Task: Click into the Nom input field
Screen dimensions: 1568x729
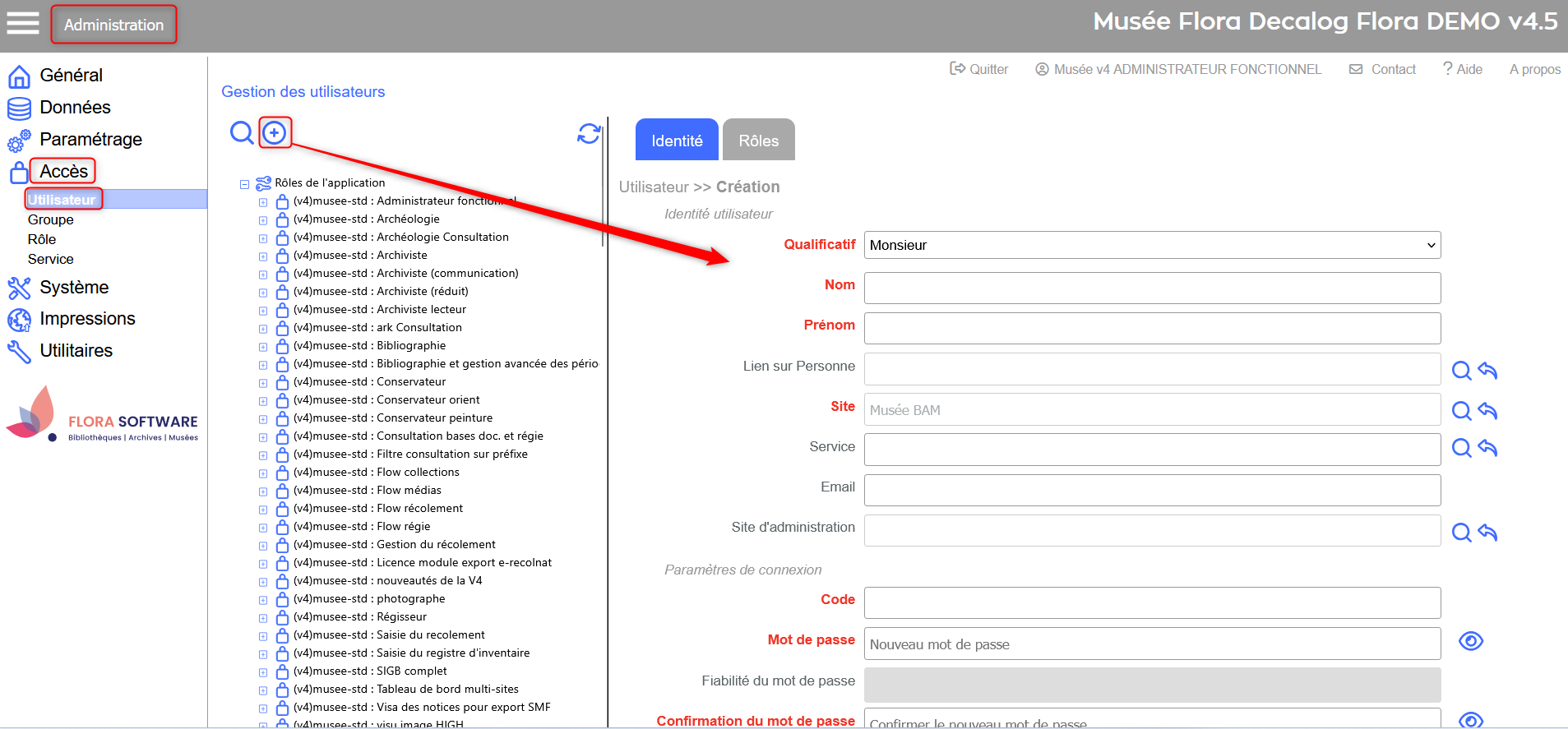Action: click(x=1151, y=288)
